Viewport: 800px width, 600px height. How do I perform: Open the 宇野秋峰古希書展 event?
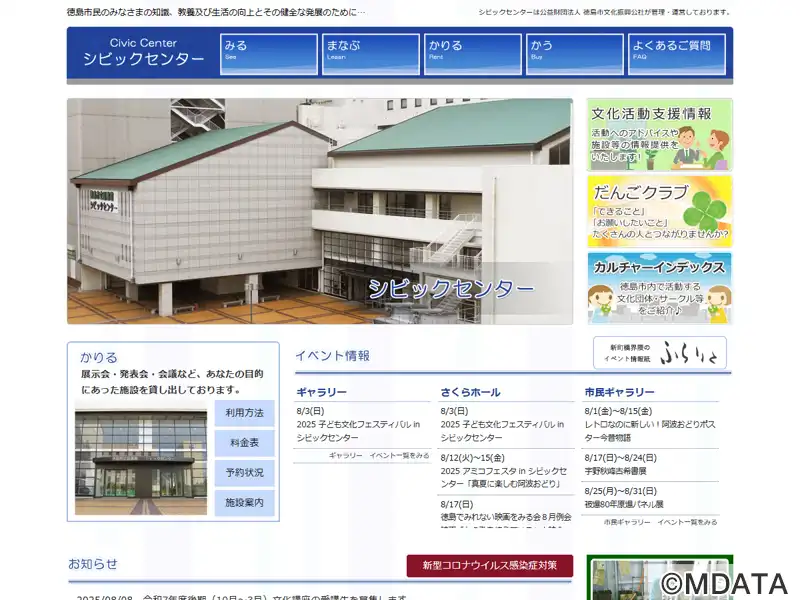tap(615, 471)
